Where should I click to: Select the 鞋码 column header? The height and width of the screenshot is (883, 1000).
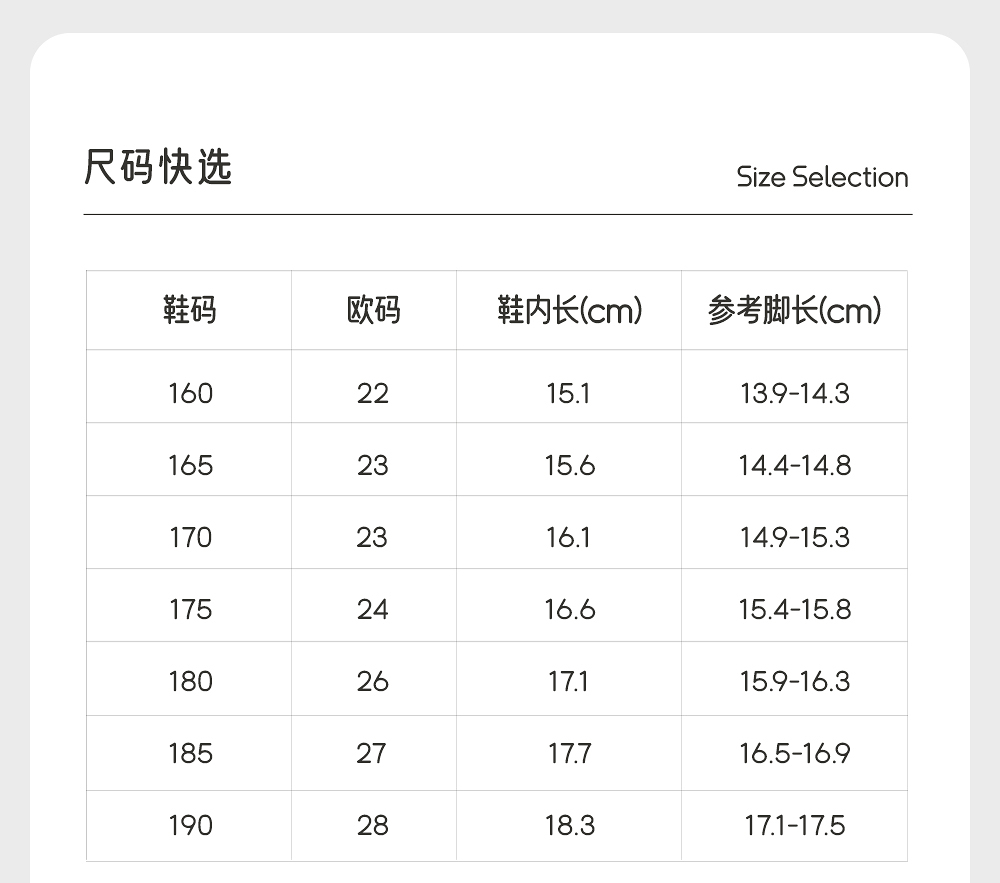(190, 311)
